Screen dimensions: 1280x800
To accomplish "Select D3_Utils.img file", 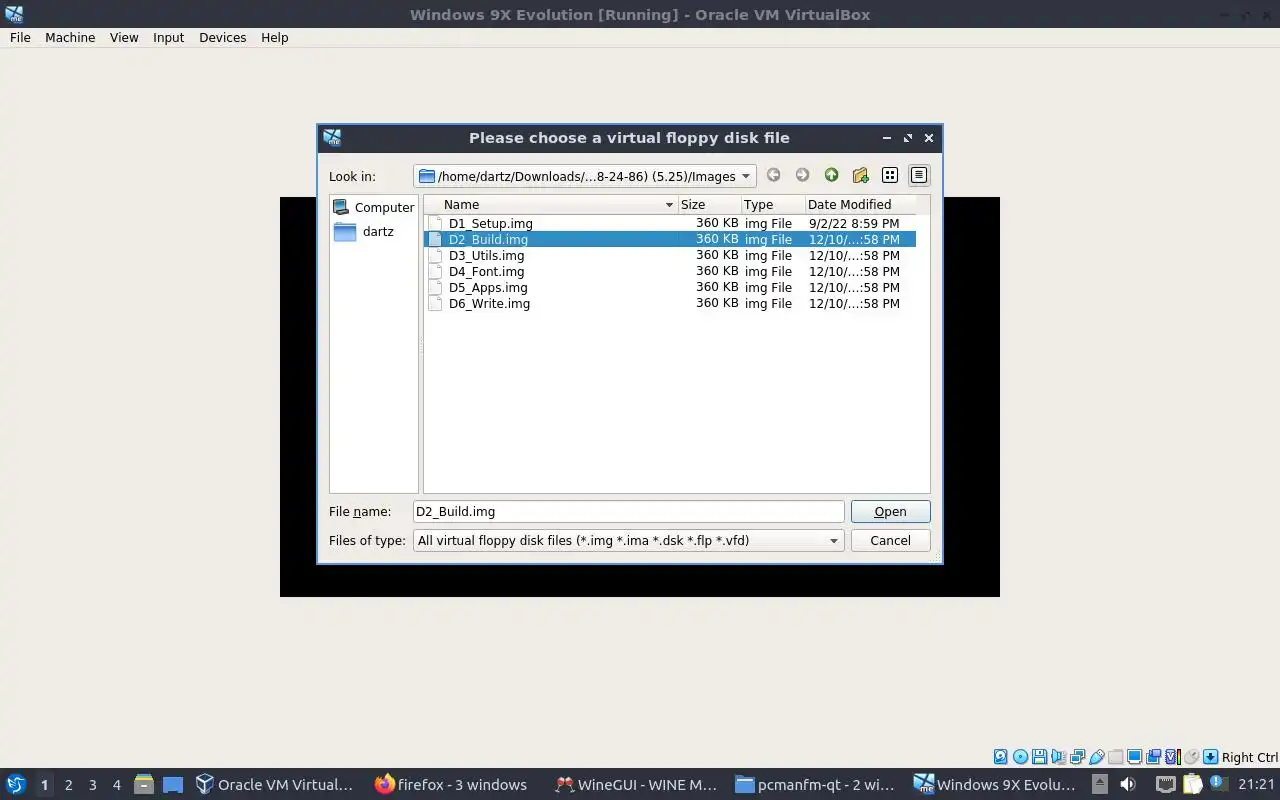I will pos(486,255).
